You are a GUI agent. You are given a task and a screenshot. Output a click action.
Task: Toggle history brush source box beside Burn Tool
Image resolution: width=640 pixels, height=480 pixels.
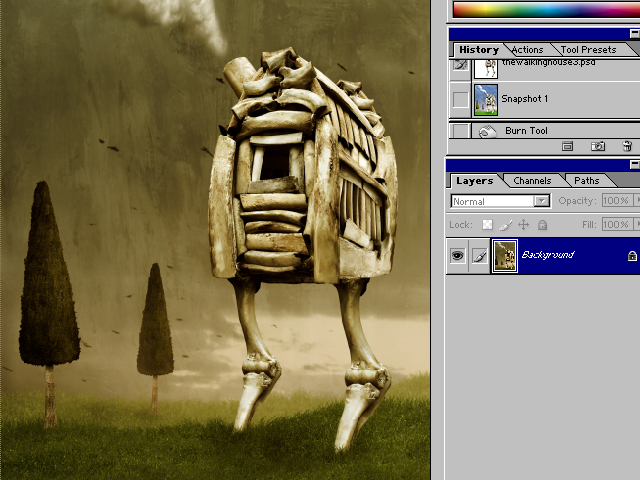point(460,131)
